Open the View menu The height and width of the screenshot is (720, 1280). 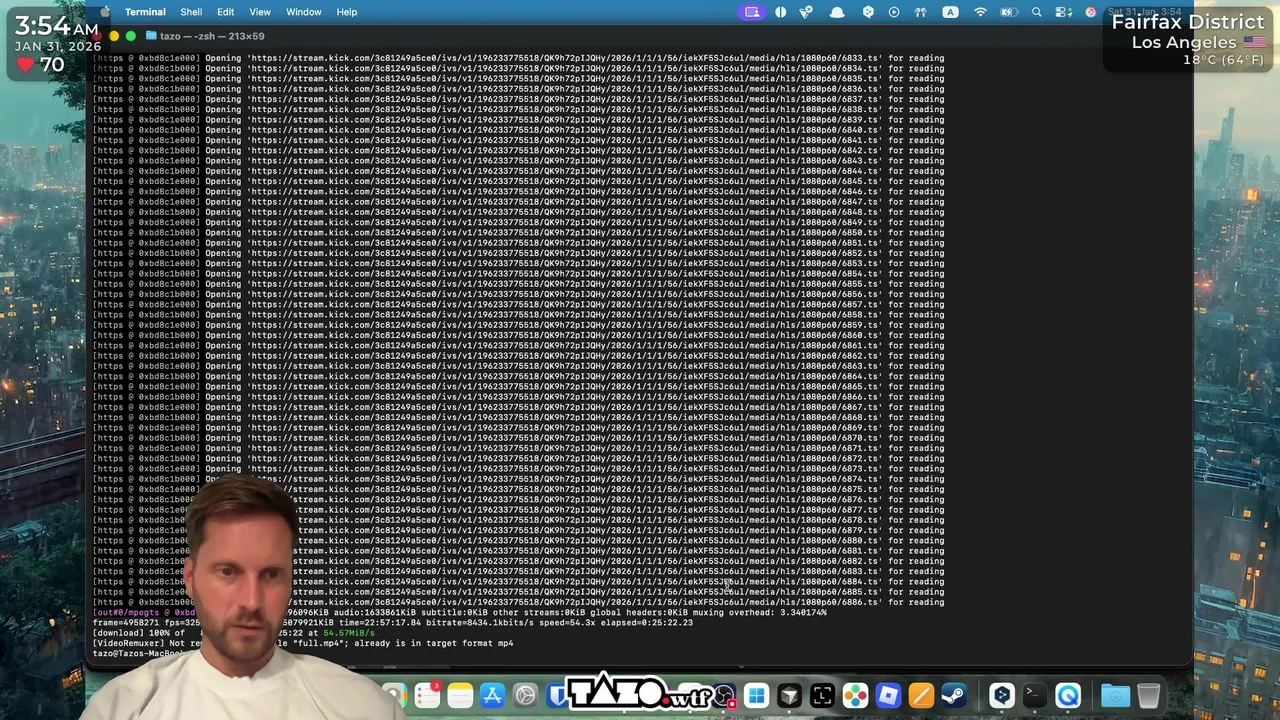tap(260, 12)
